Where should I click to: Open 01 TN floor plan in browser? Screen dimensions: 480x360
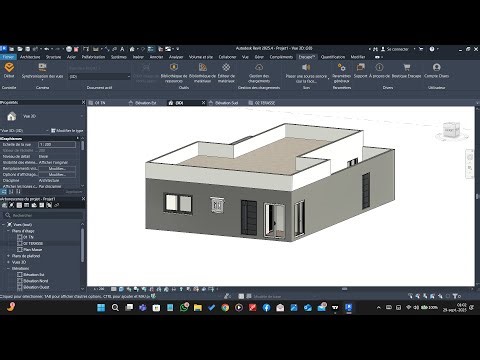pos(28,237)
